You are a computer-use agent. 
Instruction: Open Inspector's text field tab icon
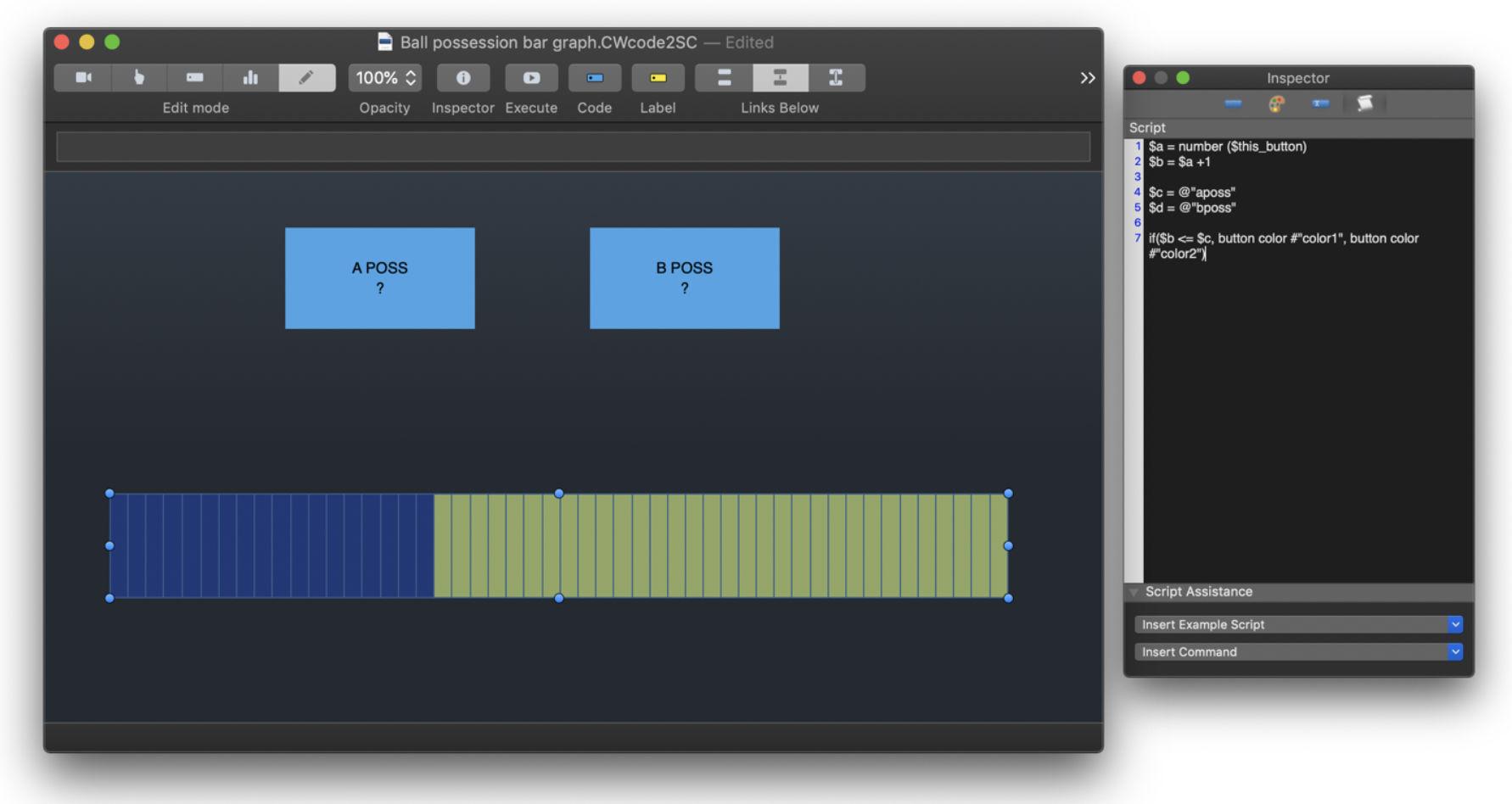1320,103
